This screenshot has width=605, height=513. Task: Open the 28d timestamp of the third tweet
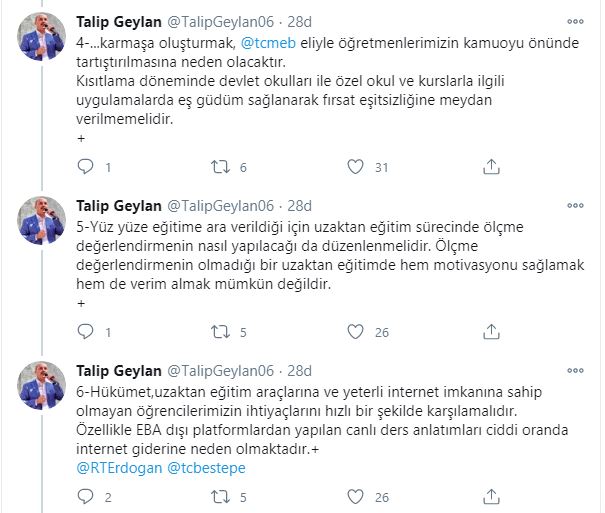click(299, 372)
